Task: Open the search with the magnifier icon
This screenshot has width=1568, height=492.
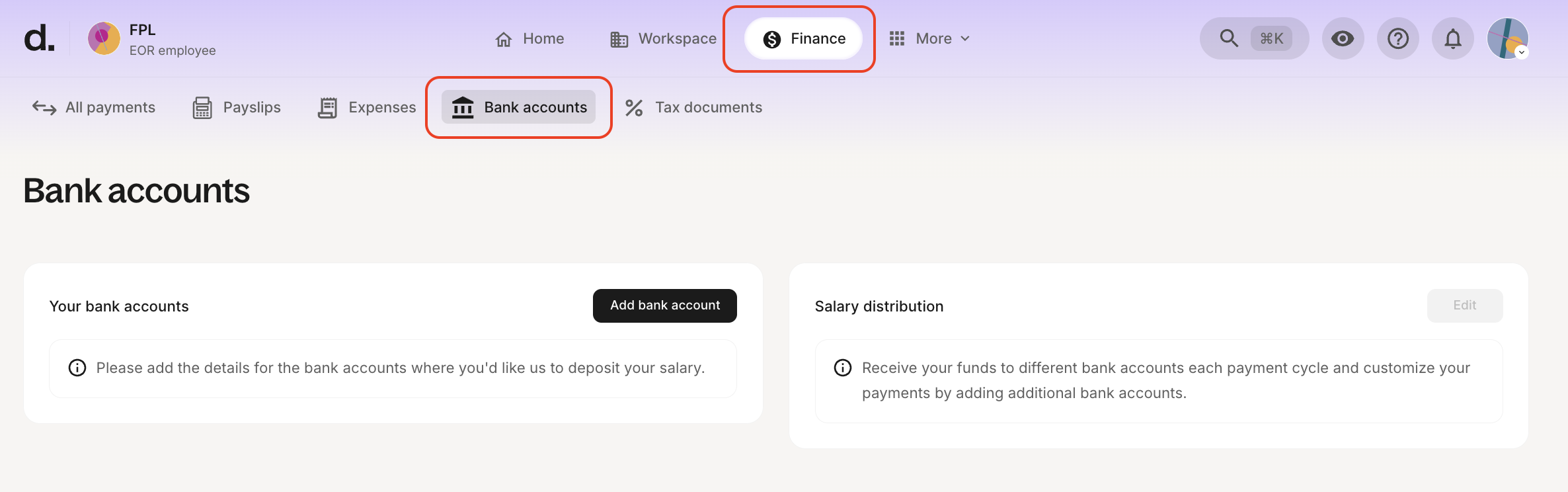Action: point(1228,38)
